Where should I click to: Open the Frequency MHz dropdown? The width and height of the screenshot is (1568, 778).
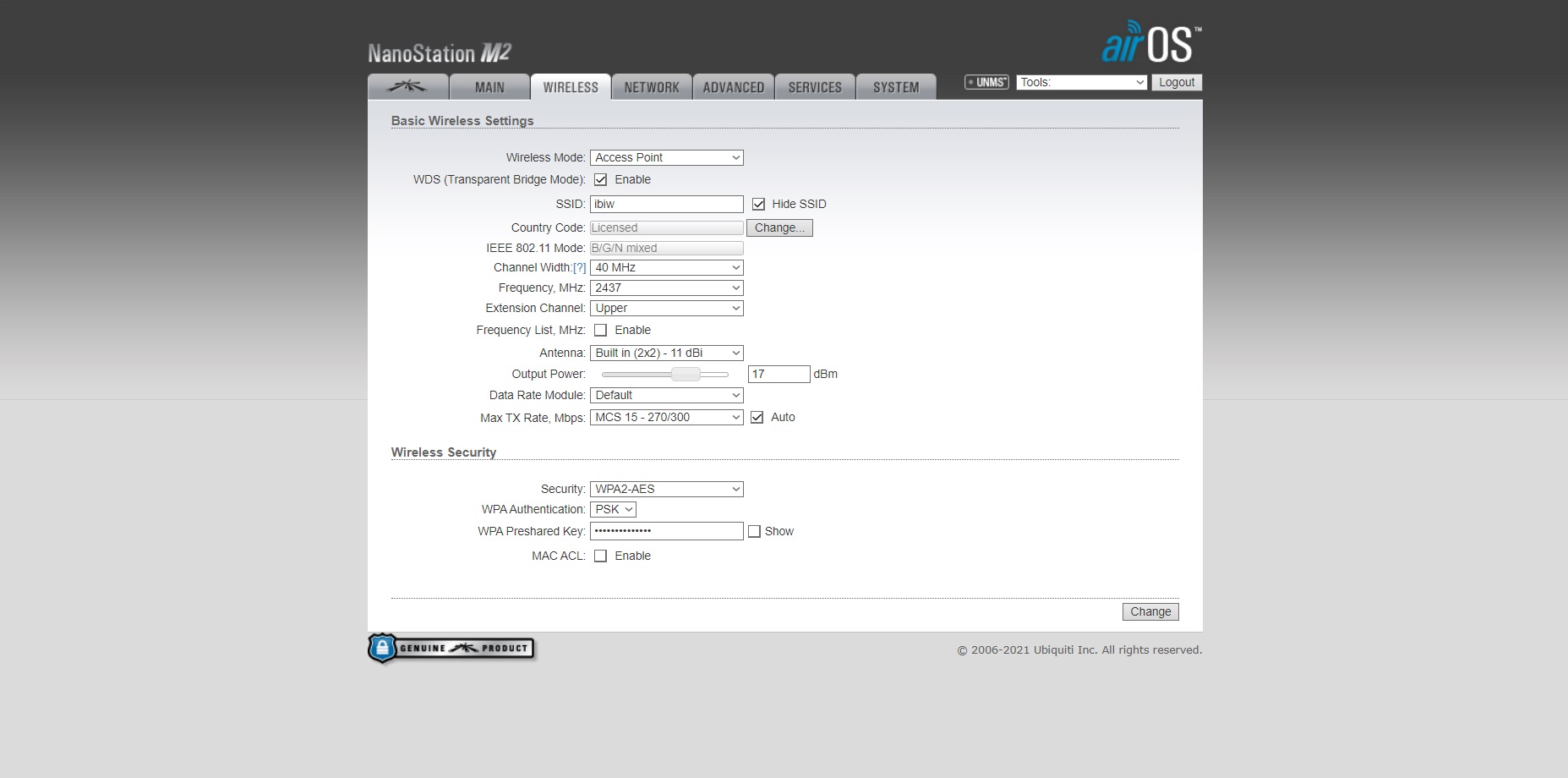coord(667,288)
